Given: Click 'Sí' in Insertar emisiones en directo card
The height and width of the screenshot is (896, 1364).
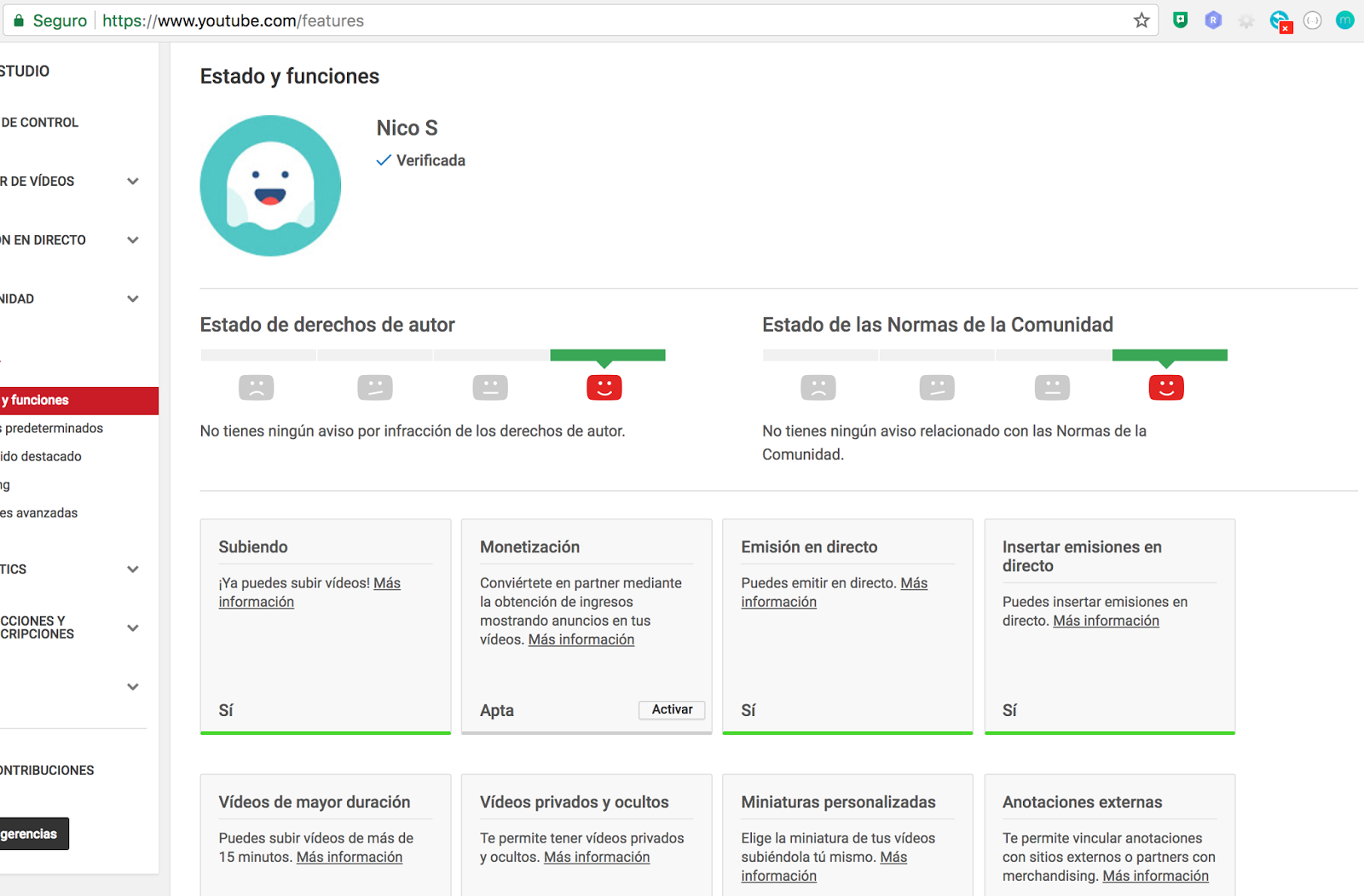Looking at the screenshot, I should pos(1009,710).
